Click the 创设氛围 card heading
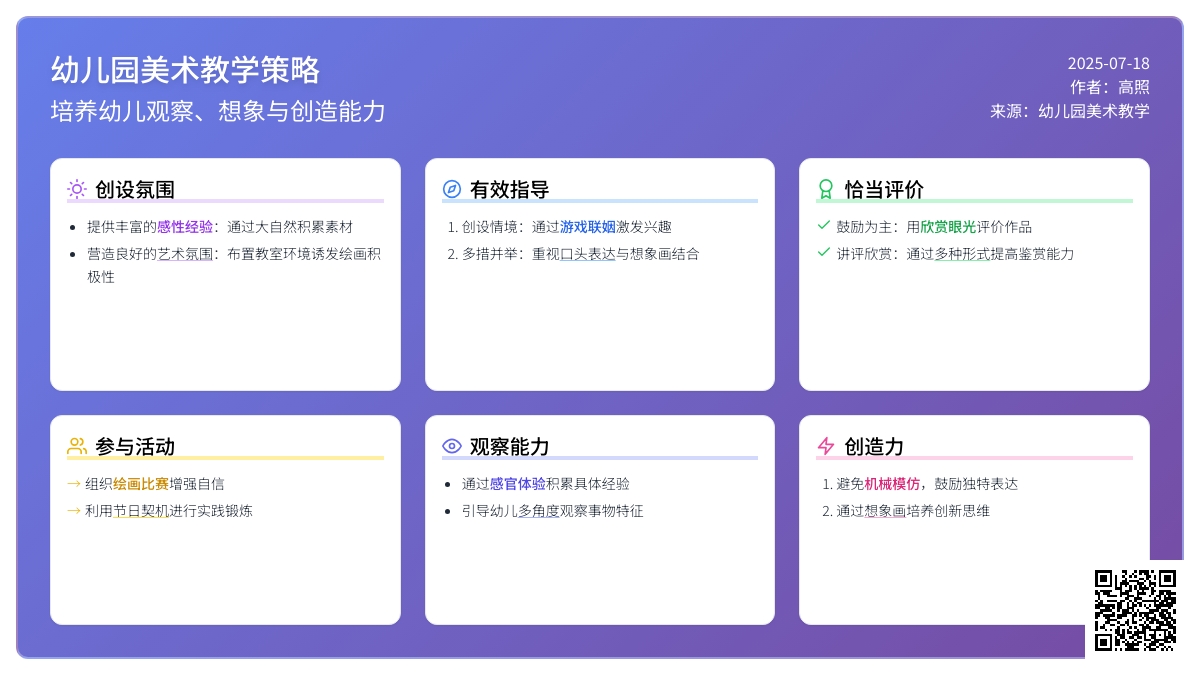This screenshot has width=1200, height=675. click(x=135, y=189)
